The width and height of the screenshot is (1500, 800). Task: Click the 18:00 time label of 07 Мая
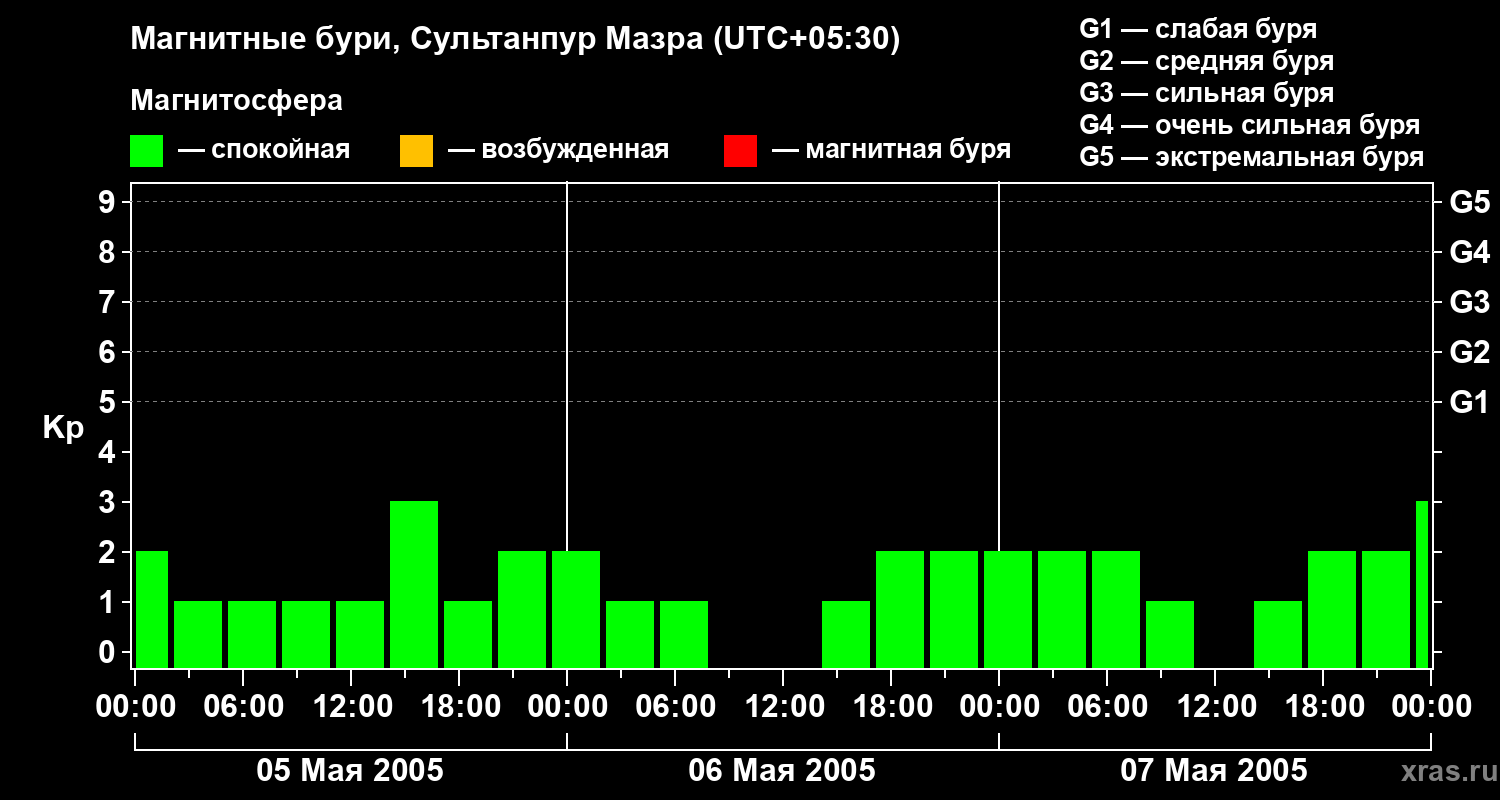click(1323, 707)
